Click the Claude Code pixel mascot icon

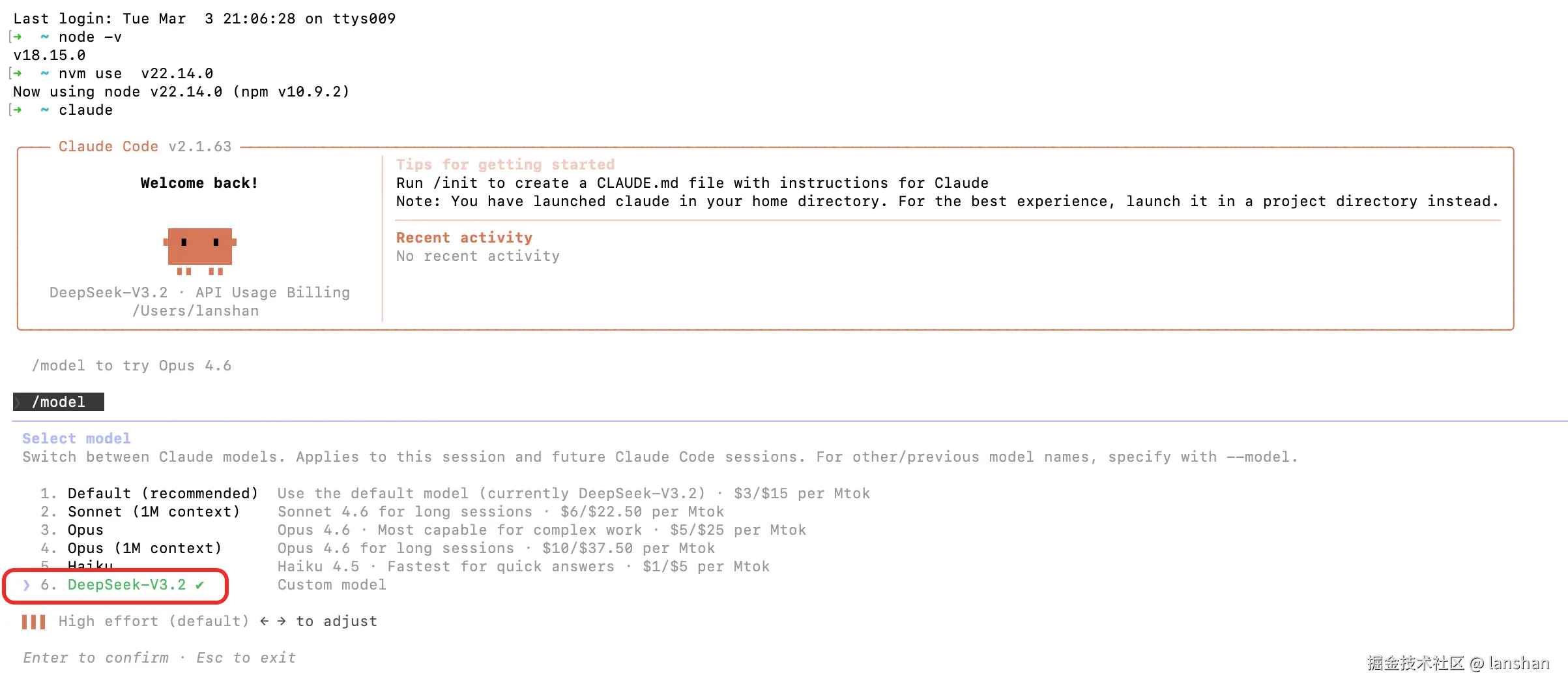coord(199,250)
